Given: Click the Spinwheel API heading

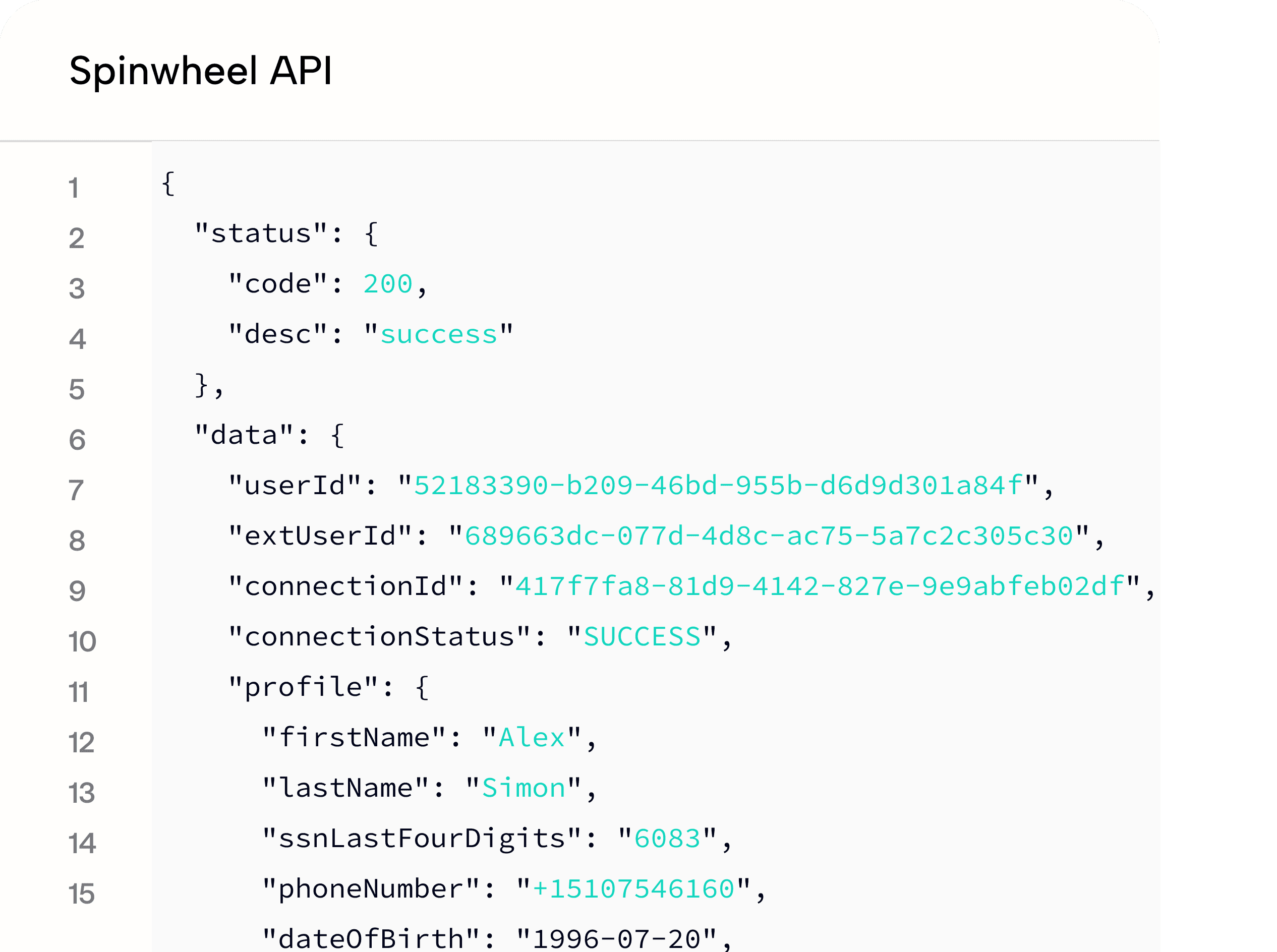Looking at the screenshot, I should (x=201, y=71).
